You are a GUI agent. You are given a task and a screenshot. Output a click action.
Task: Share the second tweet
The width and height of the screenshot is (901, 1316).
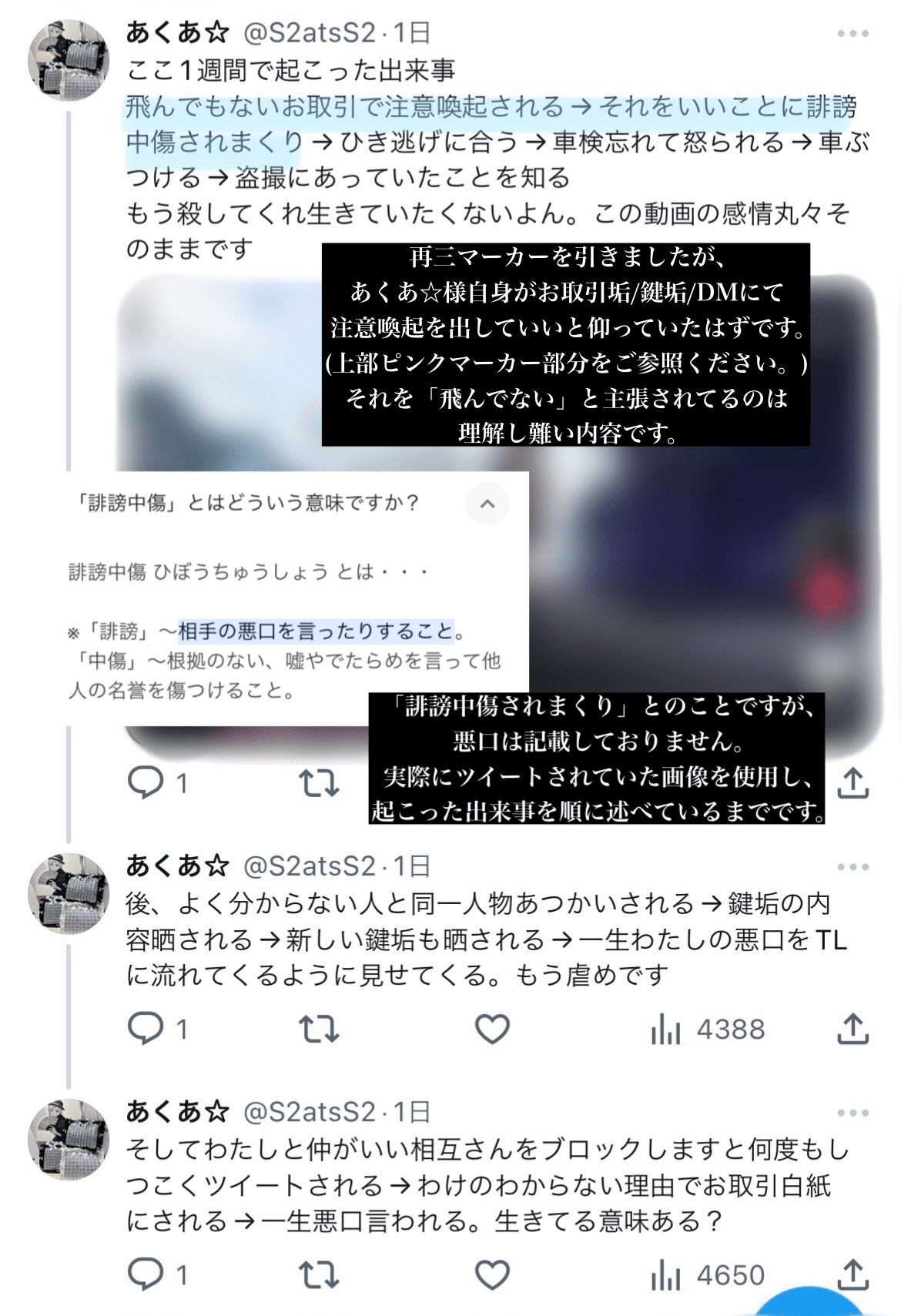pos(852,1029)
